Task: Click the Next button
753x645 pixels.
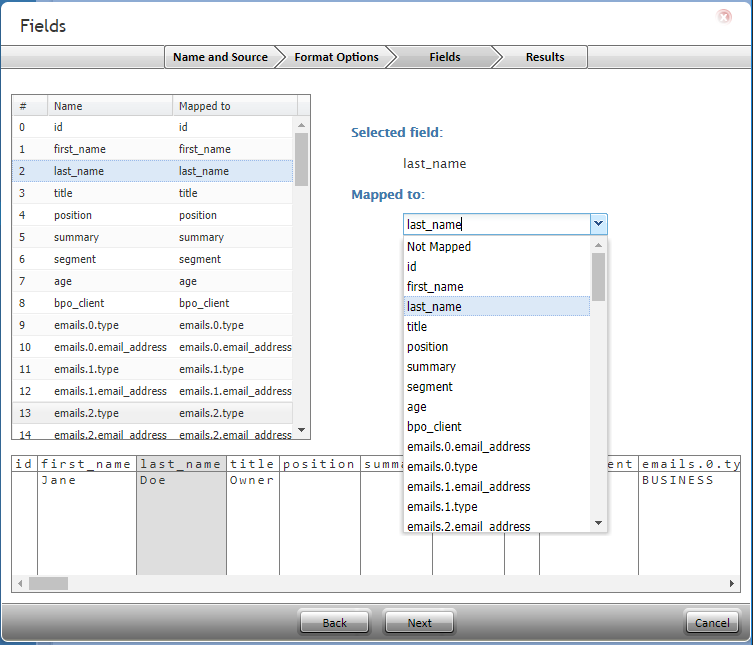Action: [x=419, y=622]
